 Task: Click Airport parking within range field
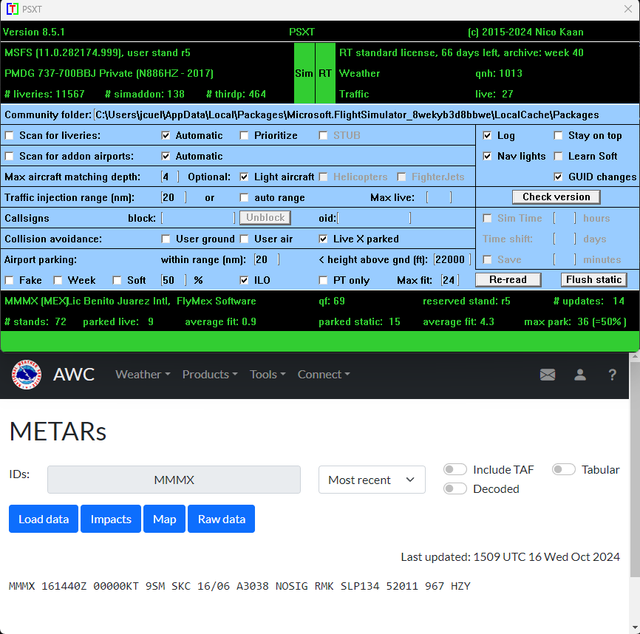point(267,260)
